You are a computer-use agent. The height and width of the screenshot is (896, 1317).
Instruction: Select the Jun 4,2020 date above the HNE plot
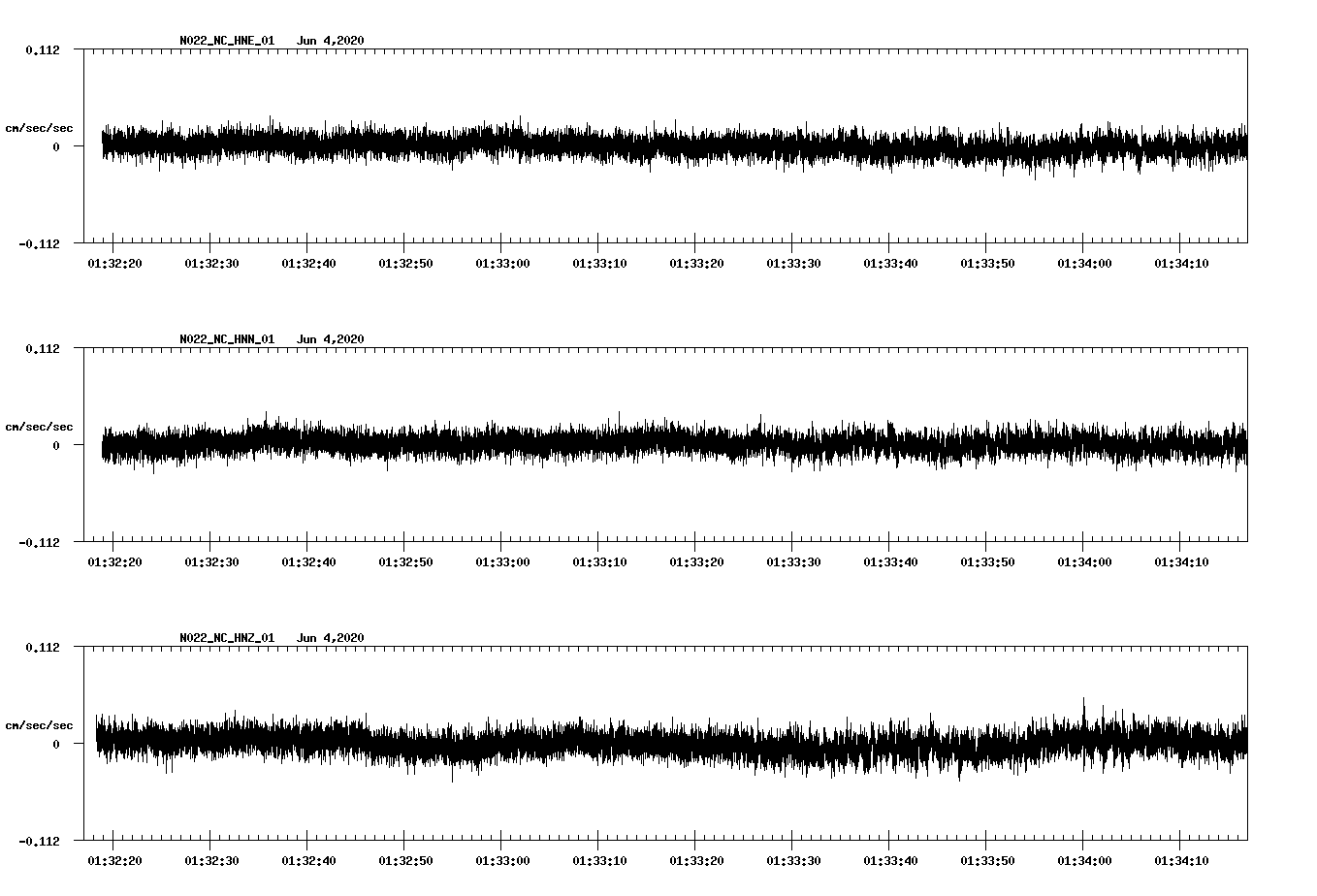(x=331, y=41)
